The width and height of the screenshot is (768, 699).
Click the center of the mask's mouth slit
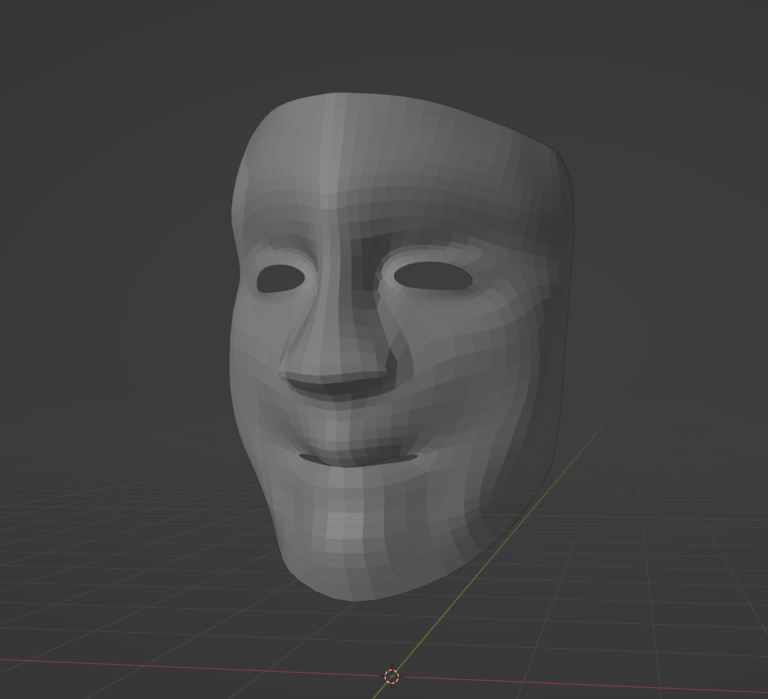[x=357, y=461]
